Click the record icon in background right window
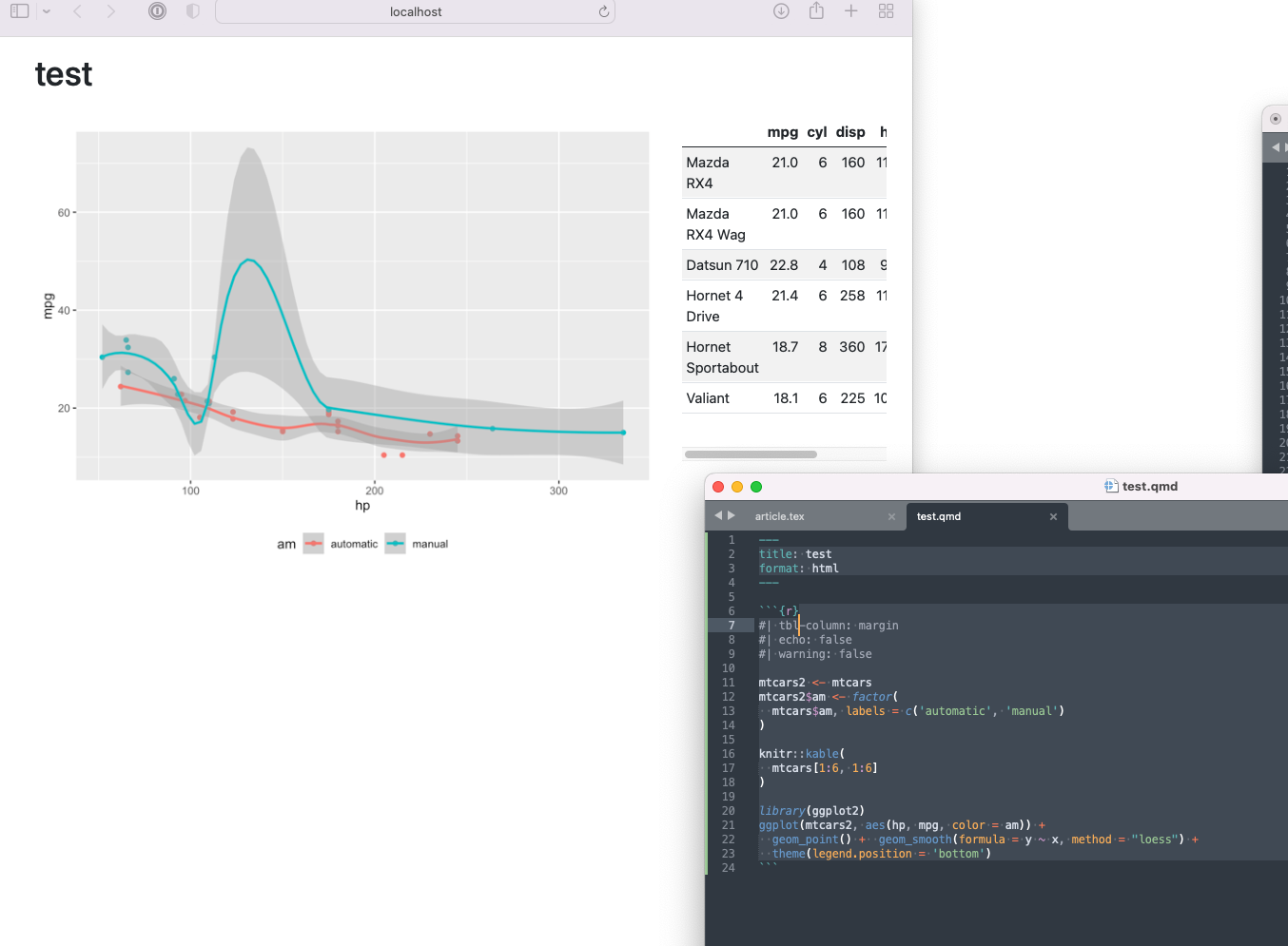Screen dimensions: 1288x946 click(1276, 119)
